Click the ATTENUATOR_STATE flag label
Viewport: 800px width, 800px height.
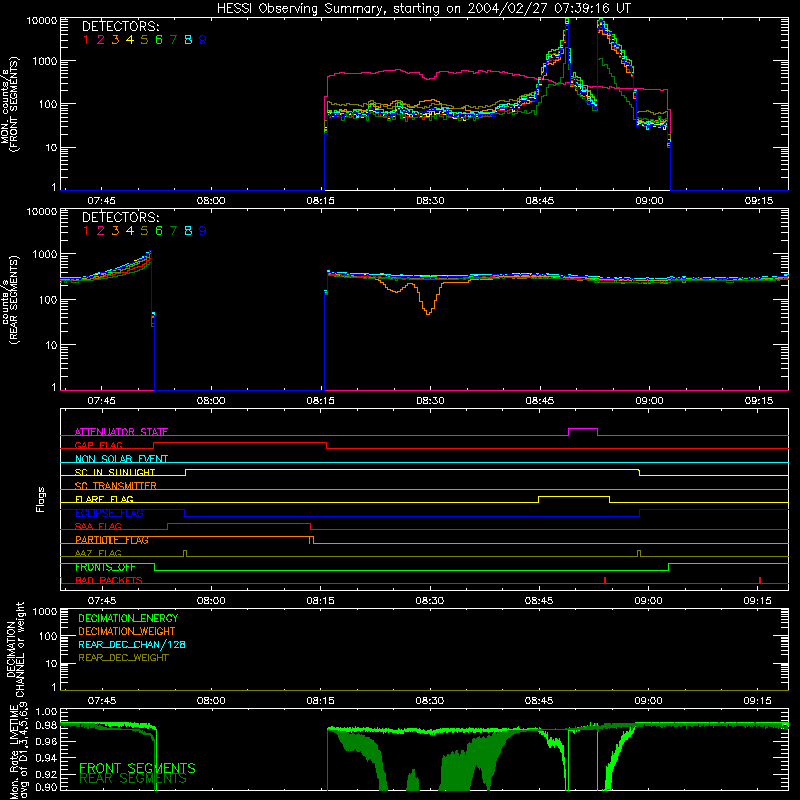[121, 432]
